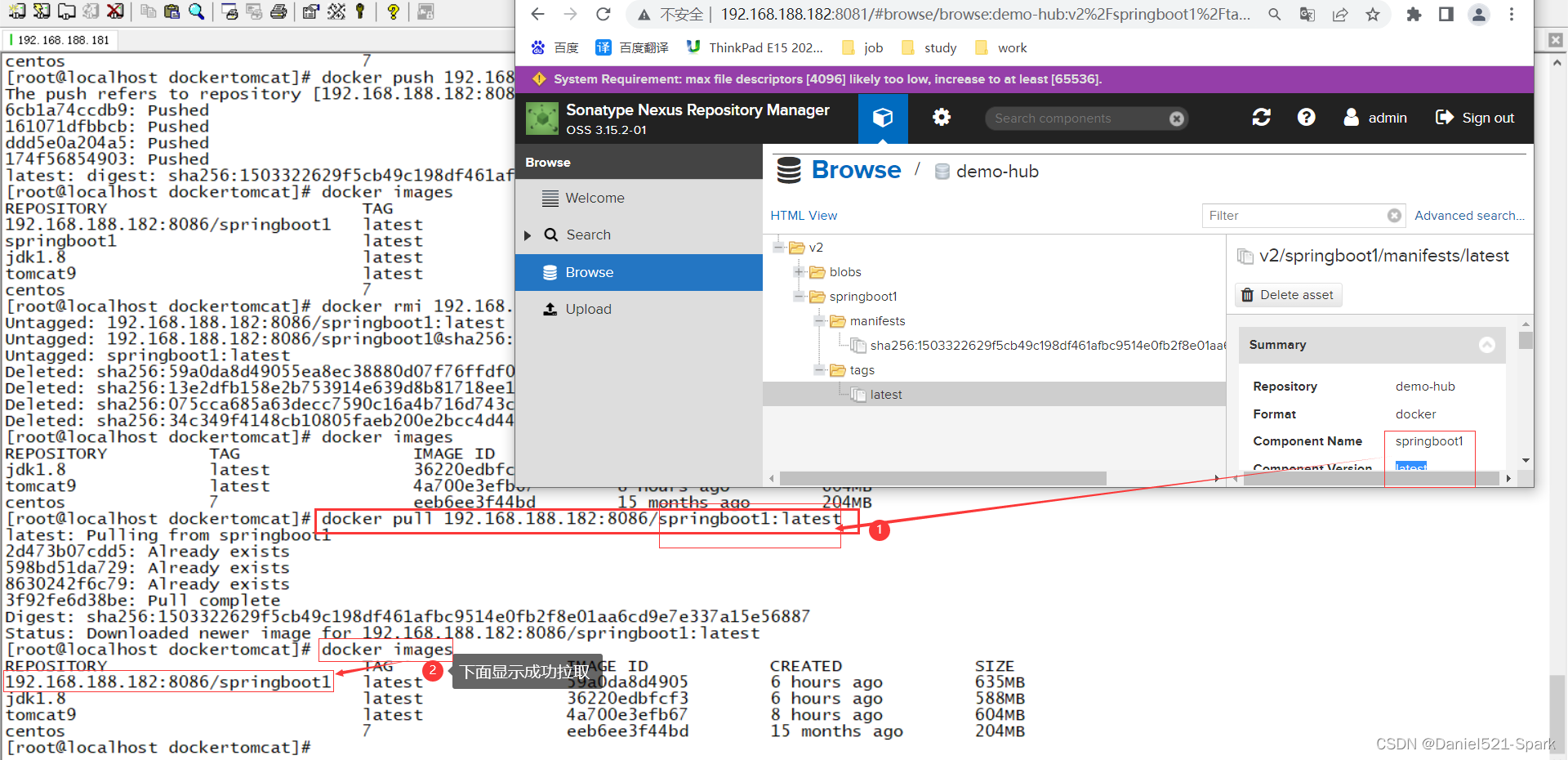Click the Google Translate icon in address bar
The image size is (1568, 760).
pyautogui.click(x=1307, y=14)
